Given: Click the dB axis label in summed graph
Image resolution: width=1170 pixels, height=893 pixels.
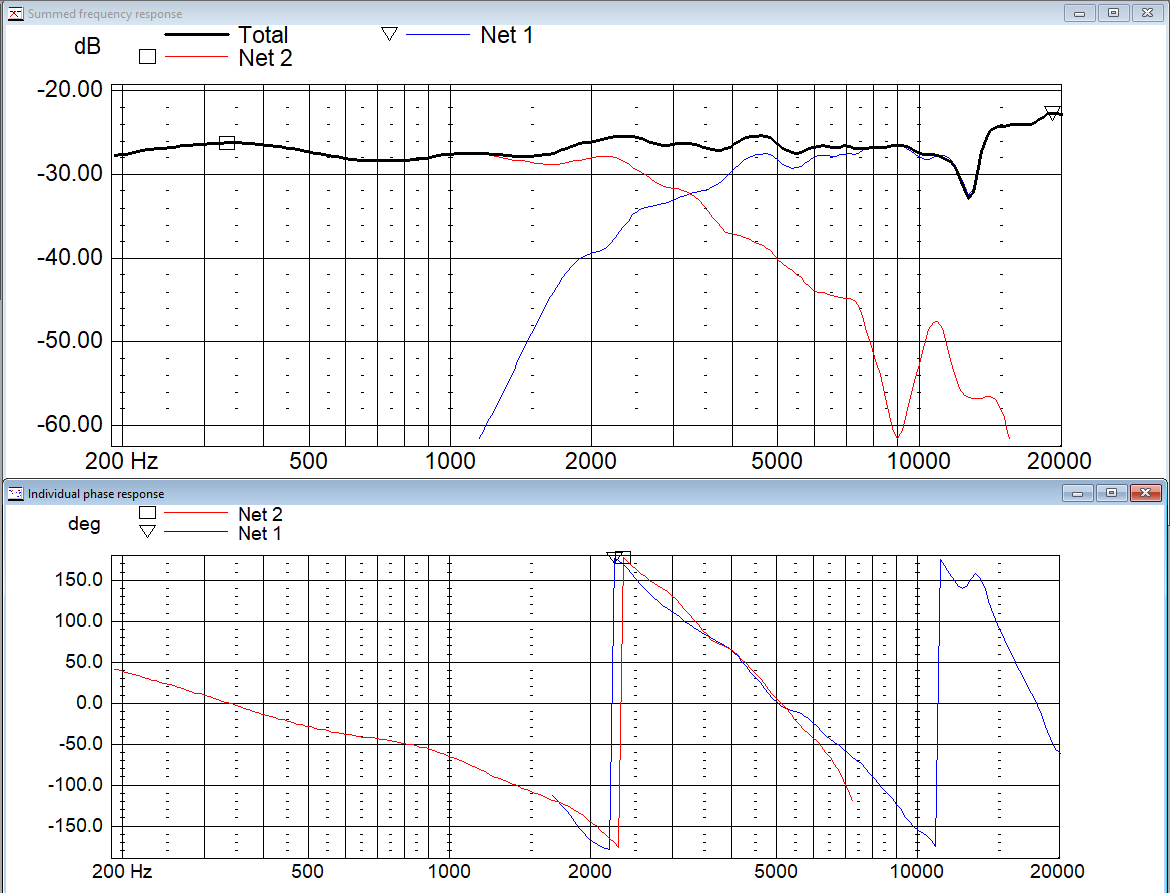Looking at the screenshot, I should pyautogui.click(x=88, y=47).
